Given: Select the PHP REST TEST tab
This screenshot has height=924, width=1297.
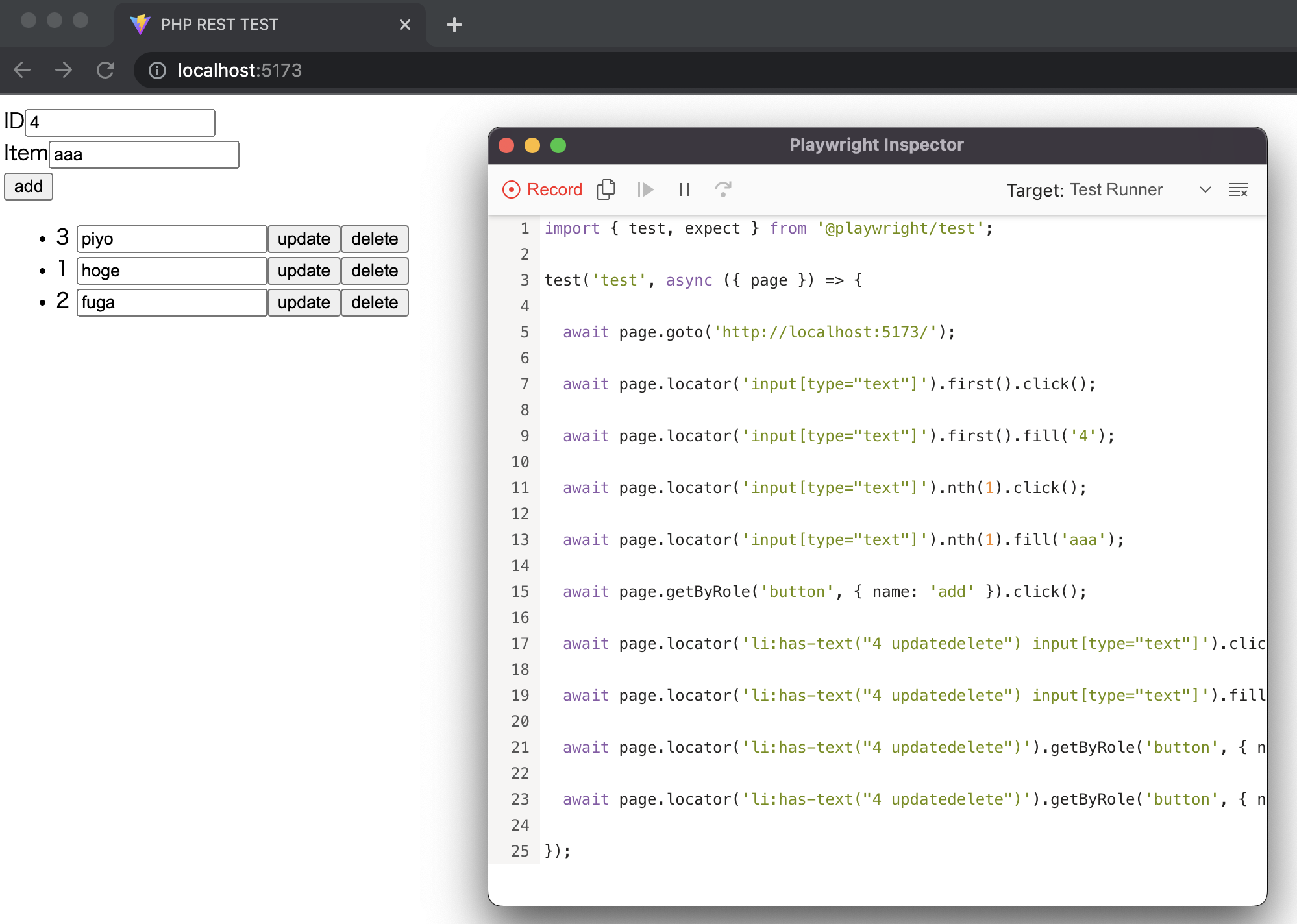Looking at the screenshot, I should click(219, 25).
